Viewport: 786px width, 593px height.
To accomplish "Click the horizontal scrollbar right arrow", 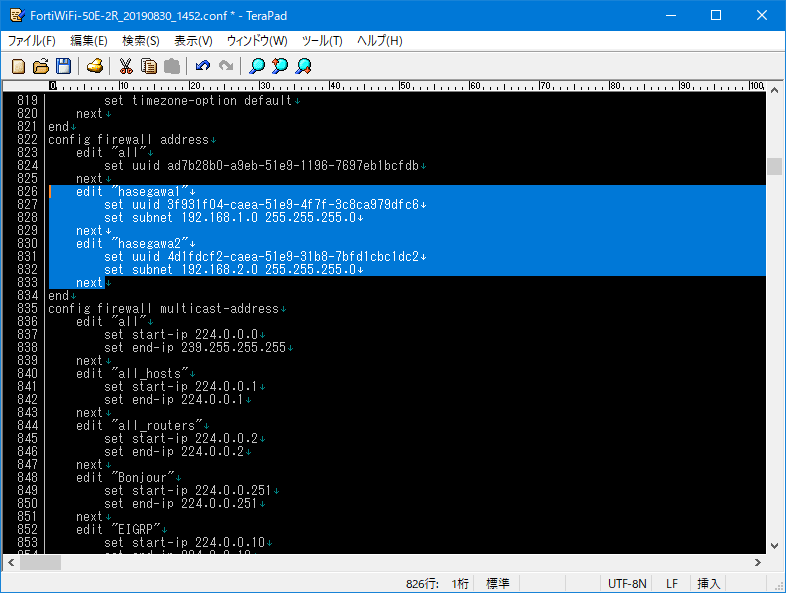I will pos(758,561).
